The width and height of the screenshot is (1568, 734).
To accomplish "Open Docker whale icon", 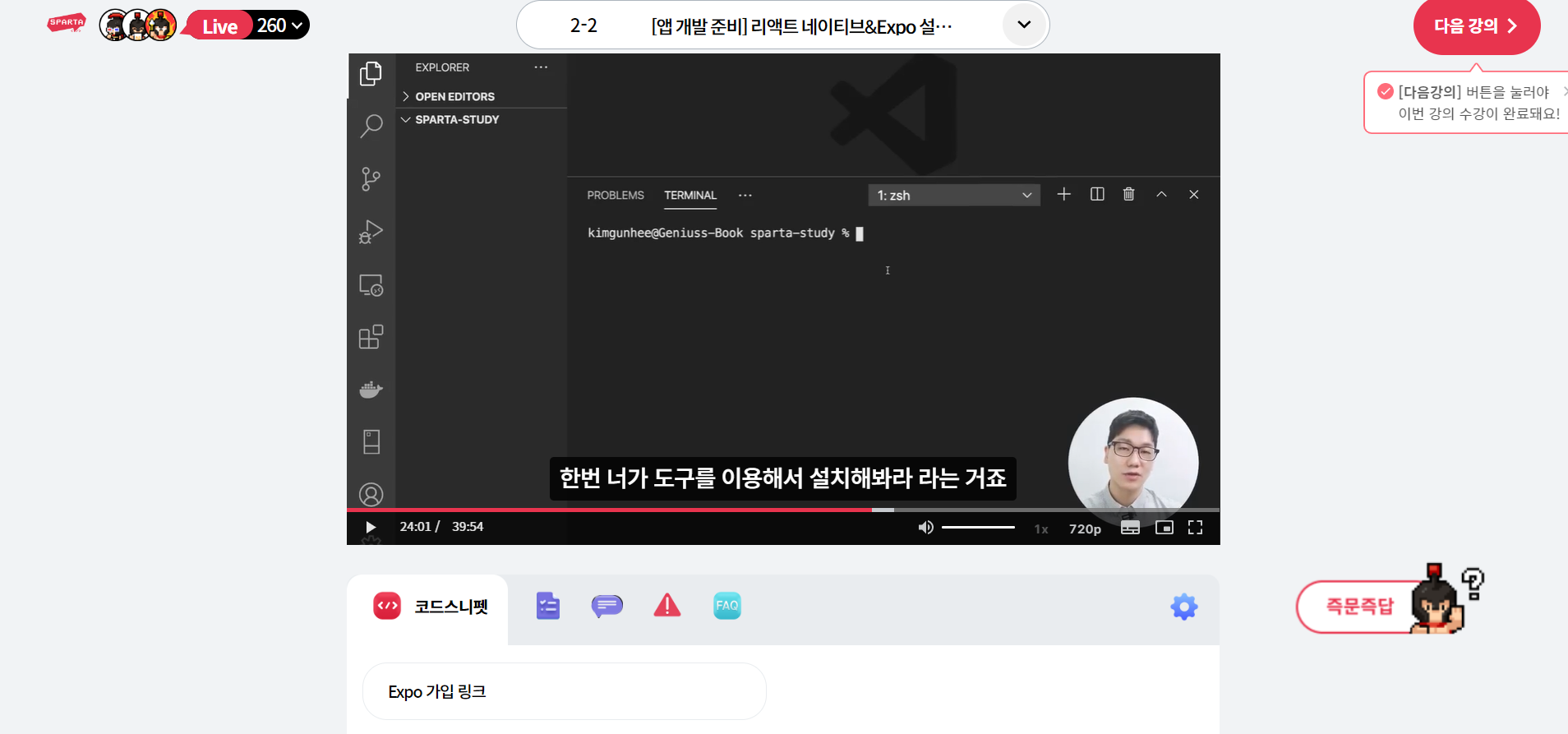I will tap(371, 390).
